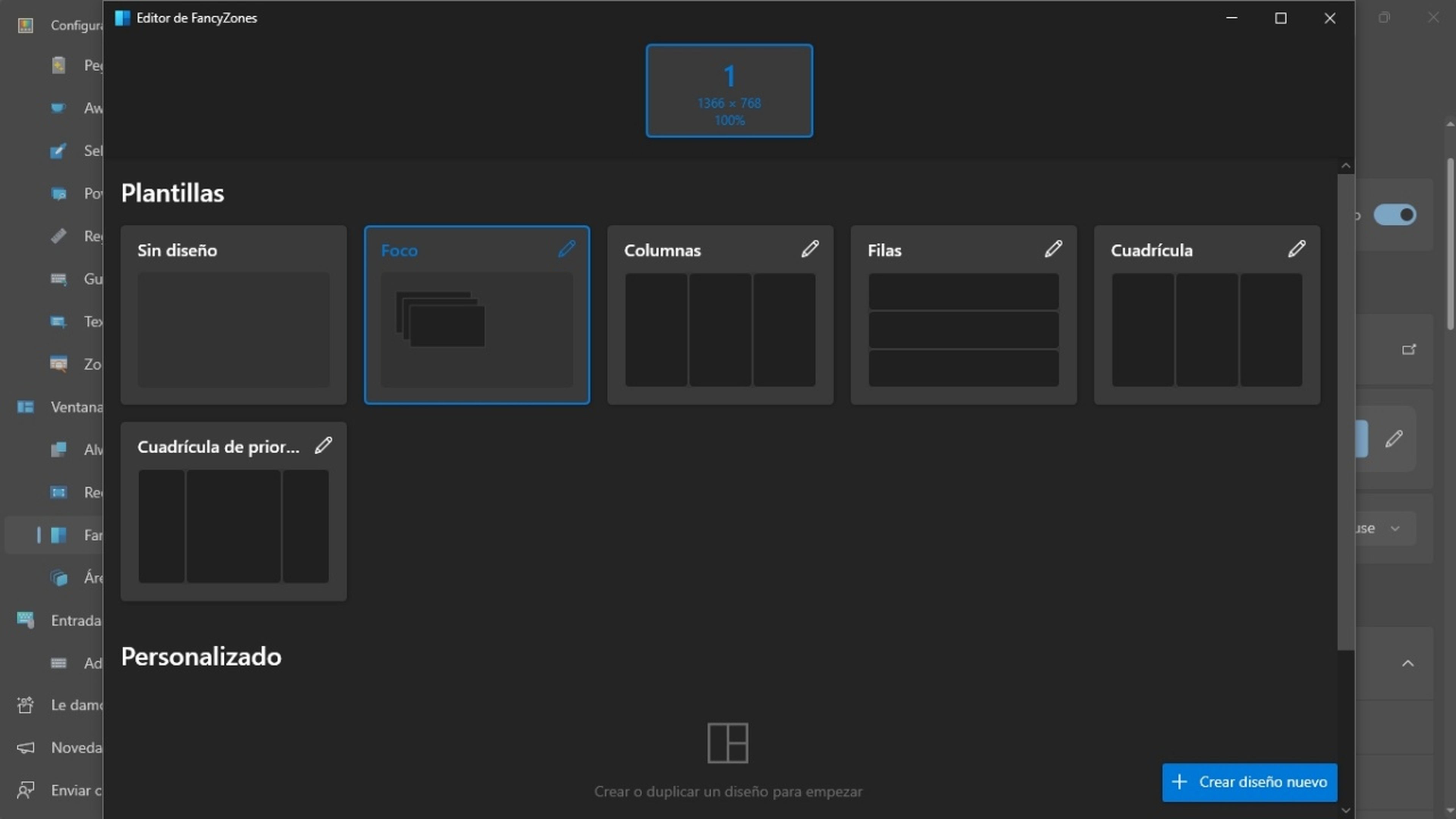Image resolution: width=1456 pixels, height=819 pixels.
Task: Click the Crear diseño nuevo button
Action: click(x=1249, y=782)
